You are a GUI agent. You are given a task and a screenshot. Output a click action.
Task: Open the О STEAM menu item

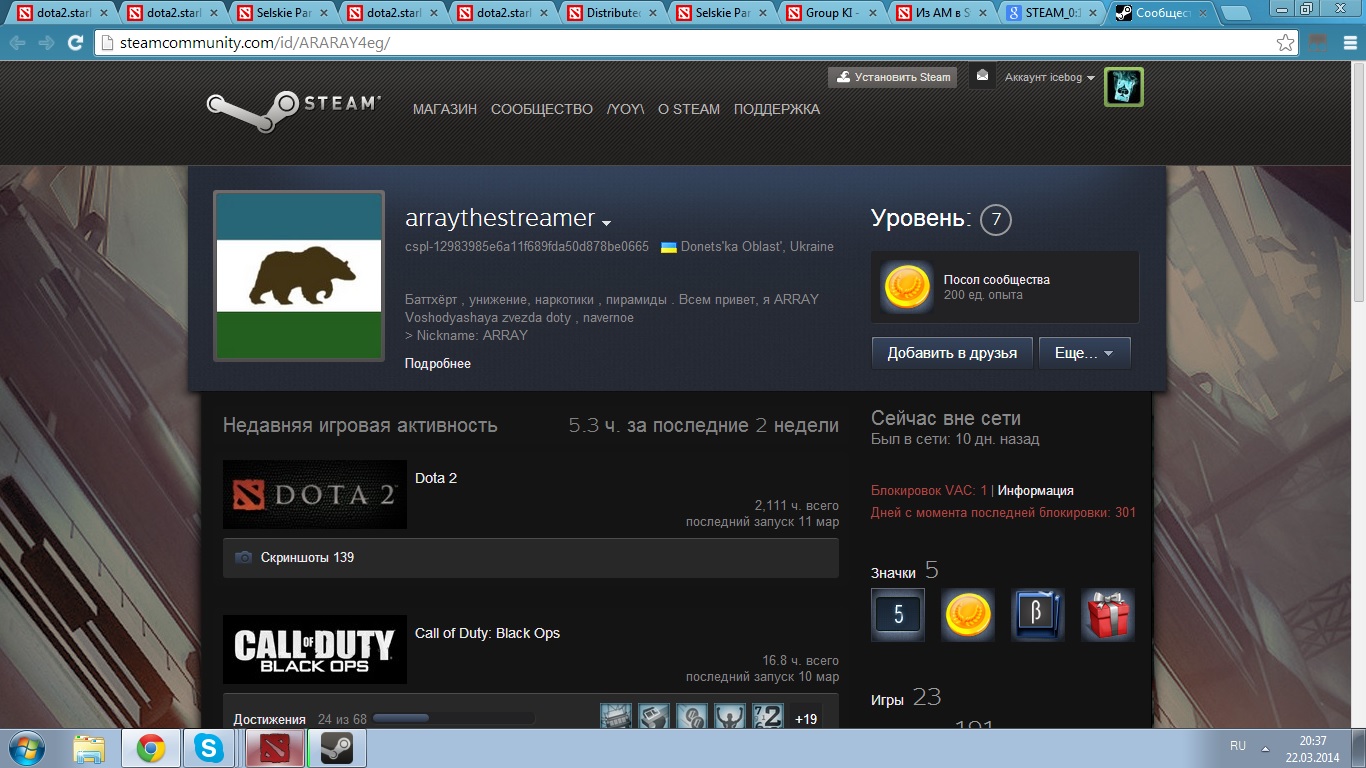689,109
